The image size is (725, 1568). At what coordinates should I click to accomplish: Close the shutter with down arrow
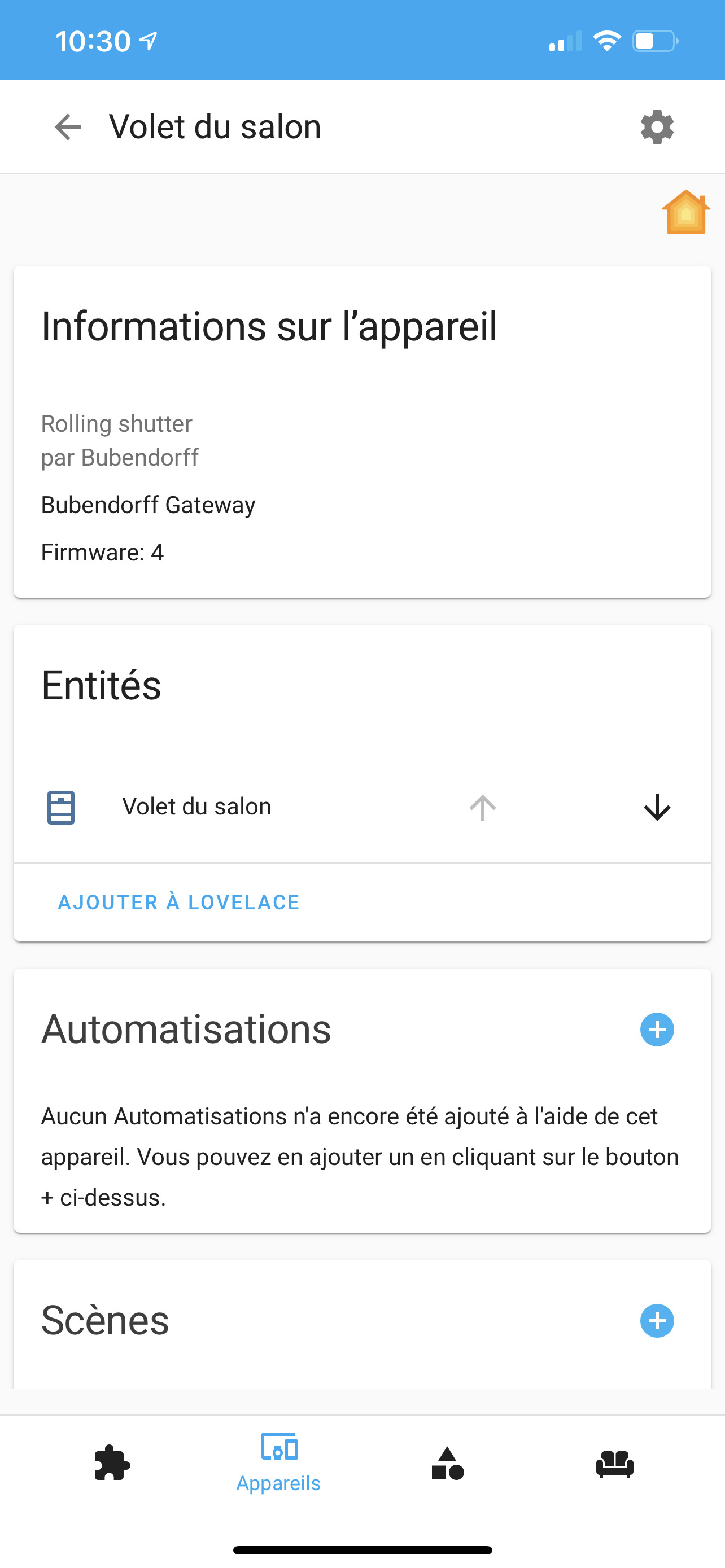(x=657, y=808)
